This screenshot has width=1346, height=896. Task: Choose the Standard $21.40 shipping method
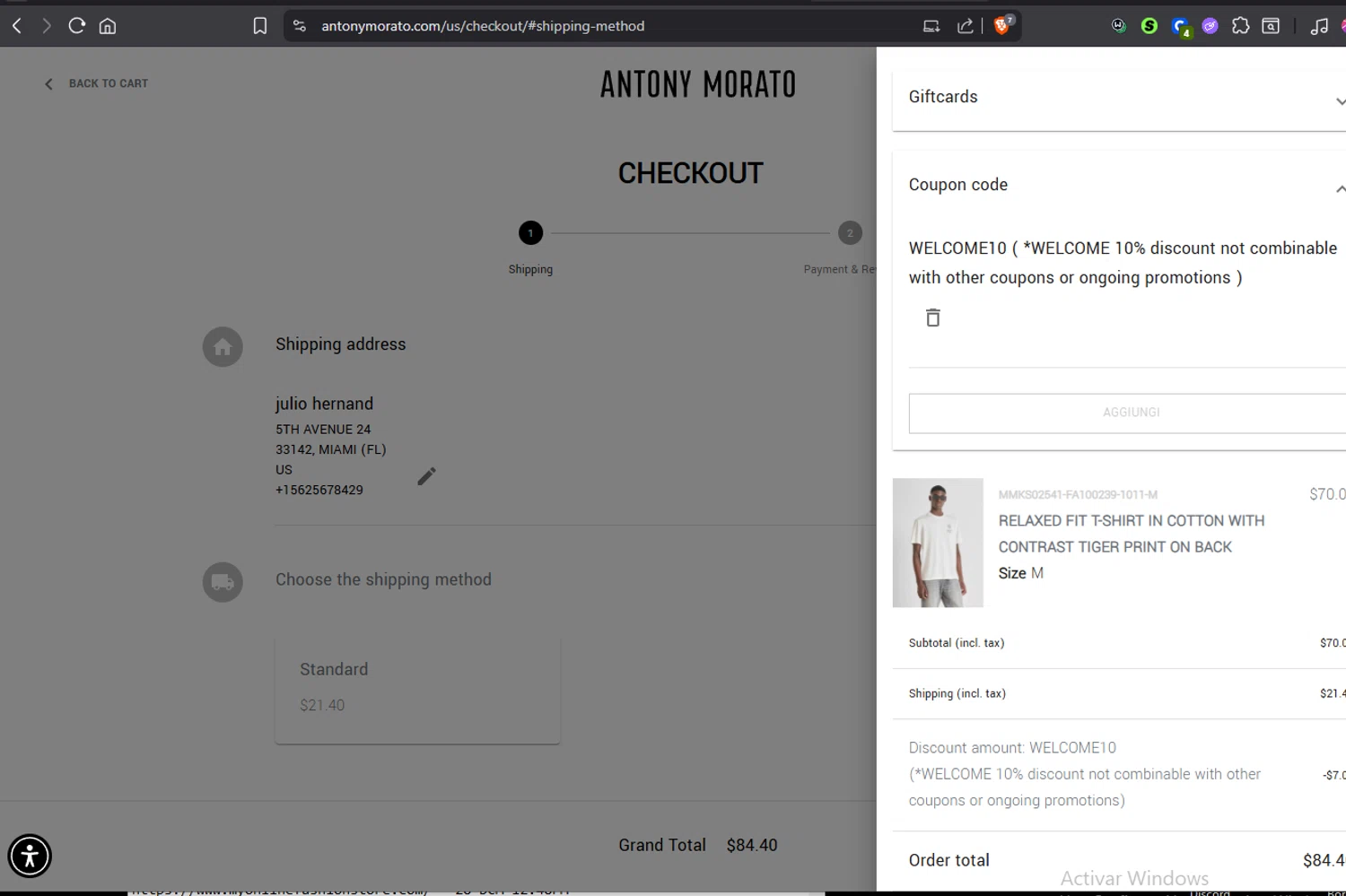[x=417, y=691]
